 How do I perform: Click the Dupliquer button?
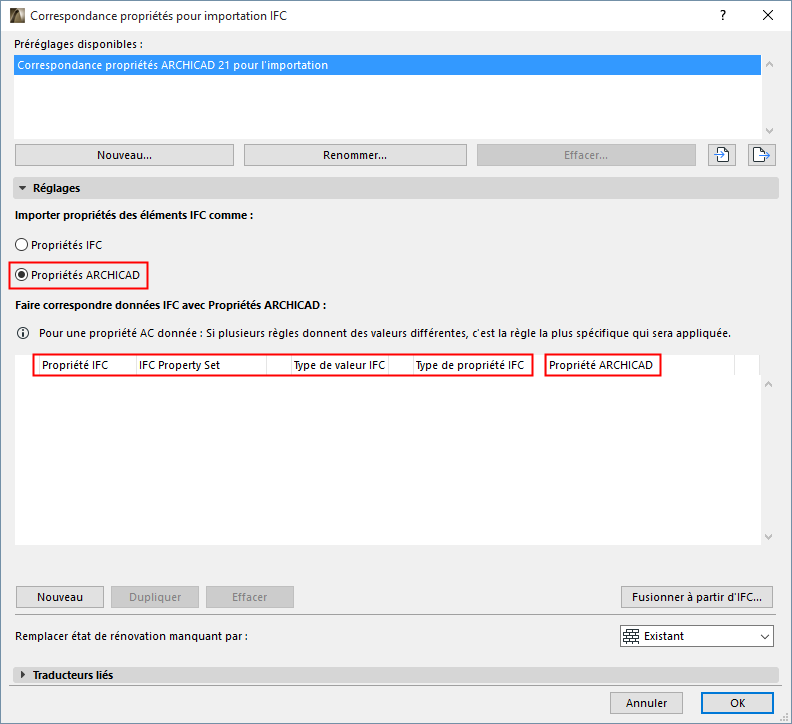pyautogui.click(x=155, y=597)
